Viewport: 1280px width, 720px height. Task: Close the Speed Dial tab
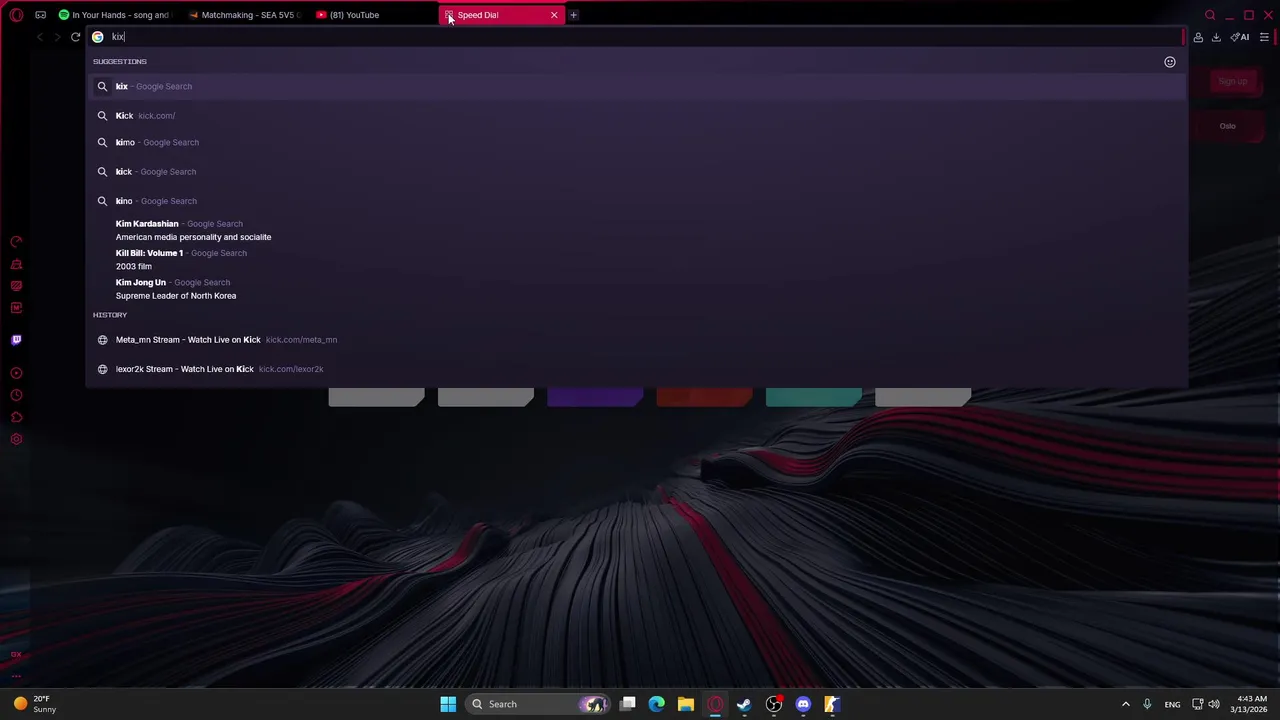coord(554,15)
